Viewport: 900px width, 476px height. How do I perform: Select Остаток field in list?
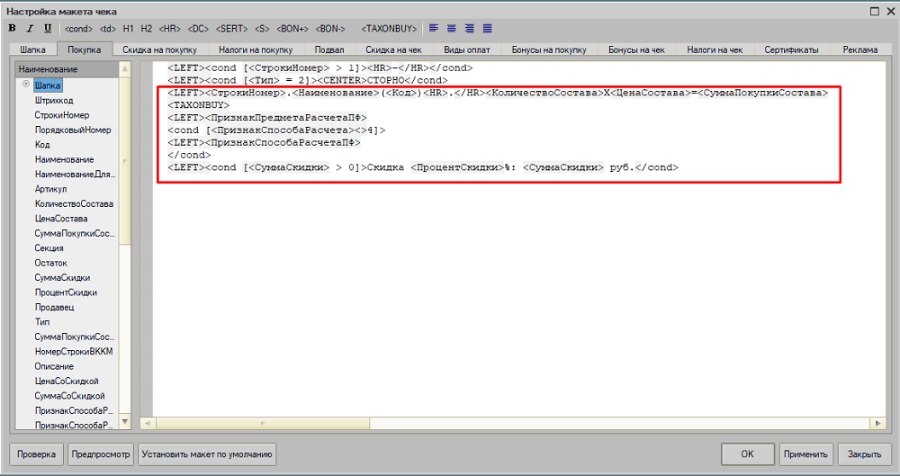pyautogui.click(x=51, y=263)
